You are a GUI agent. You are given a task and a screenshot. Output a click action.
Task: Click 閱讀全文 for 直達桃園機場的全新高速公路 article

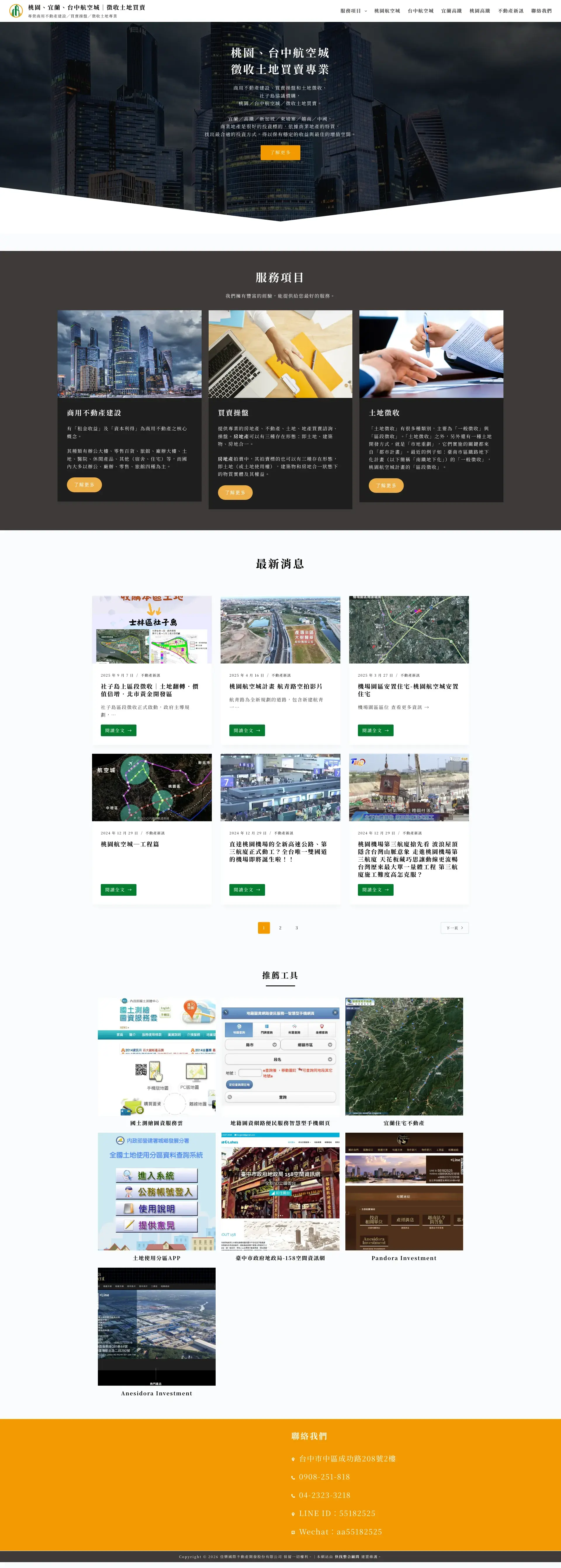[247, 890]
